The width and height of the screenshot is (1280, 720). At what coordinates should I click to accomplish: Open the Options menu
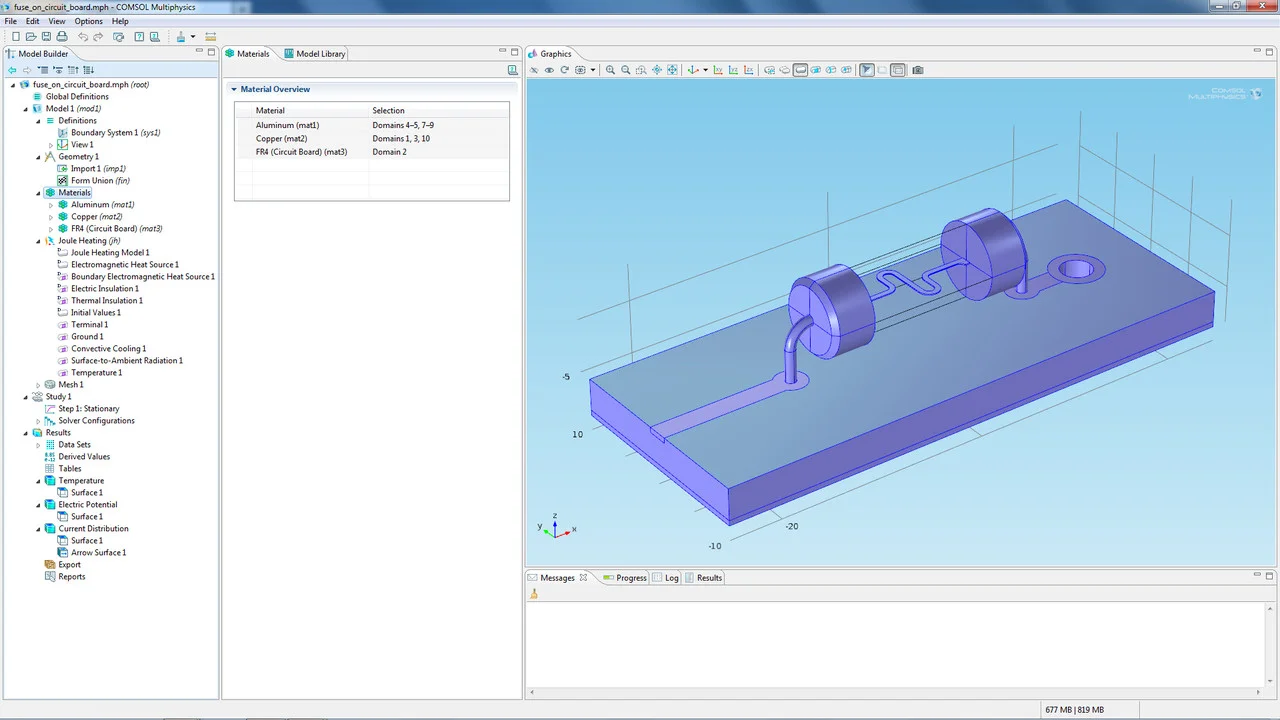coord(88,21)
